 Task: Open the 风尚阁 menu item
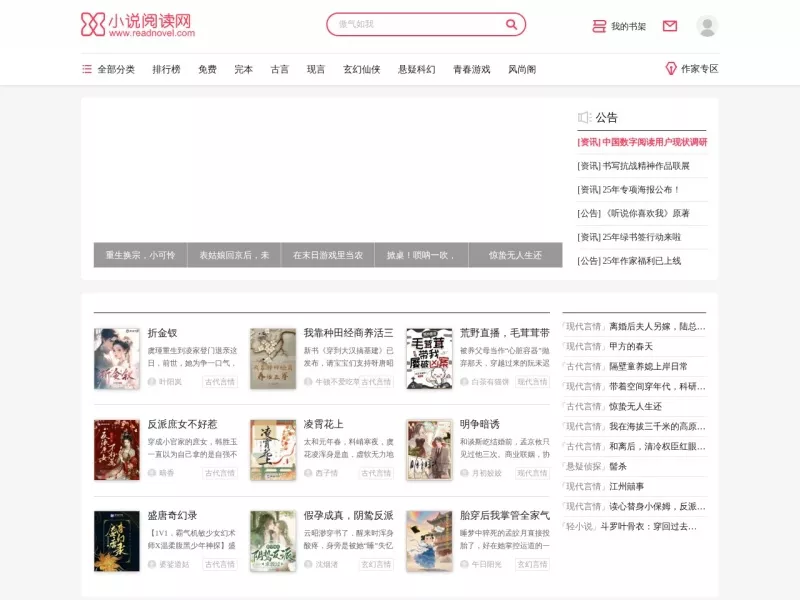[522, 69]
